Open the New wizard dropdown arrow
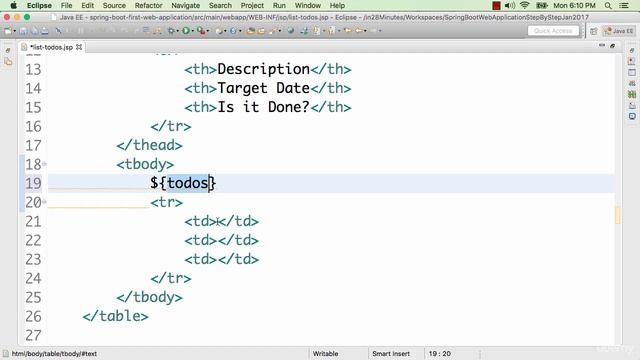Image resolution: width=640 pixels, height=360 pixels. tap(15, 31)
